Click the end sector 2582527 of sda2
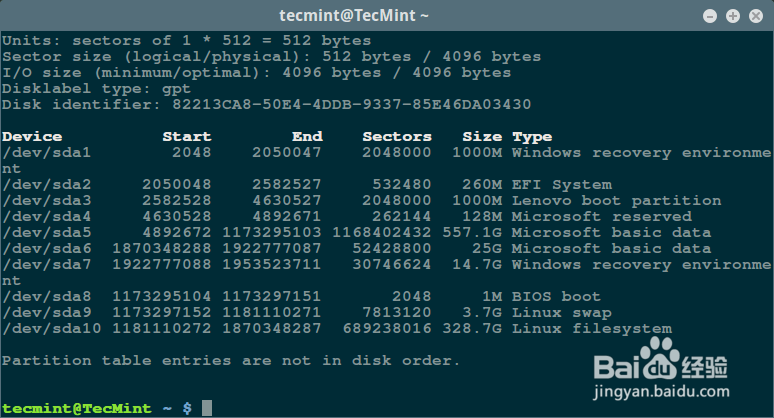The height and width of the screenshot is (418, 774). 287,185
